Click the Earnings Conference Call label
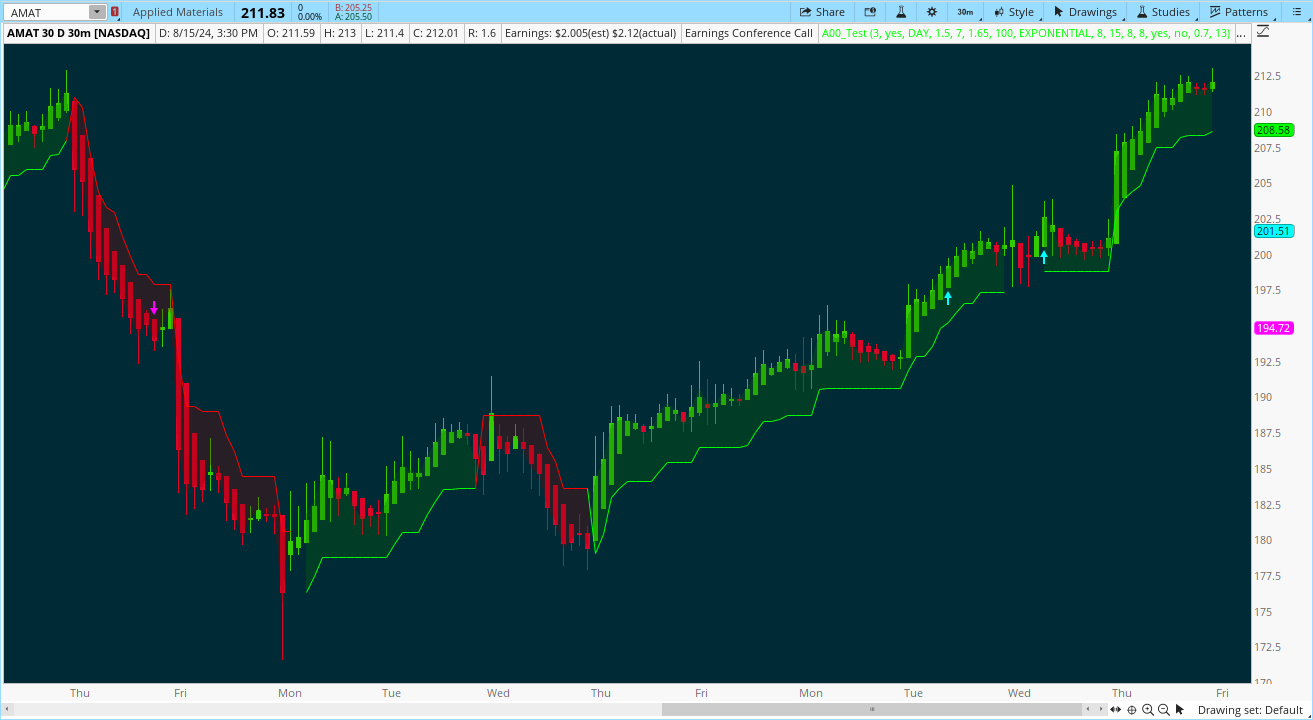 (748, 33)
